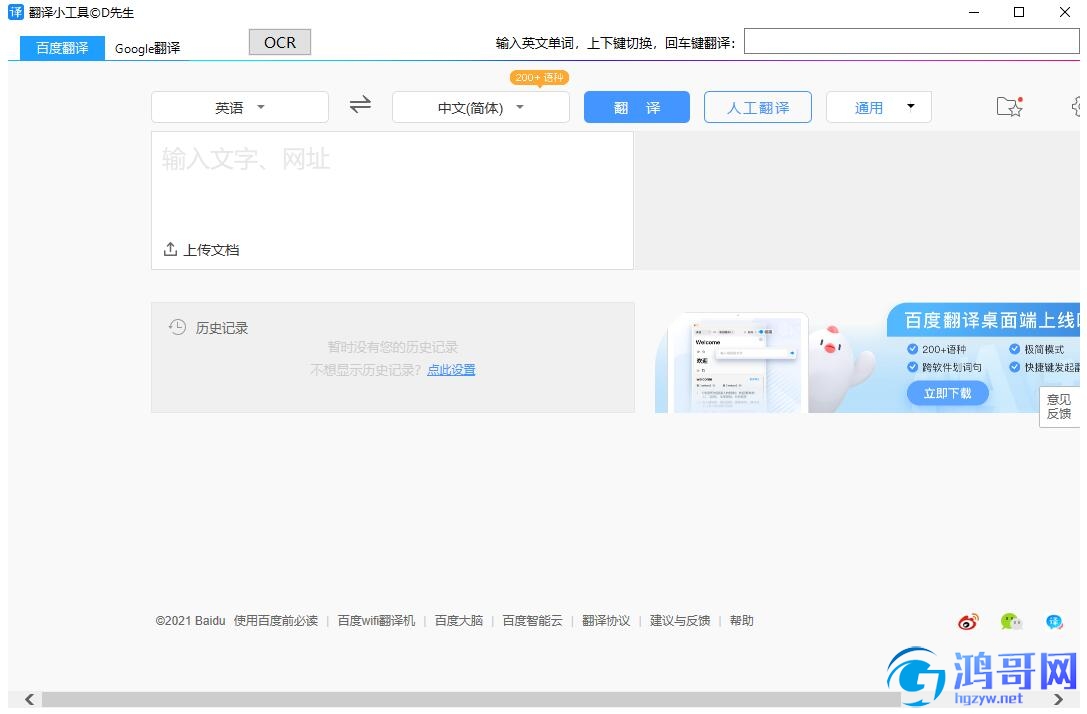
Task: Click the WeChat icon in the footer
Action: click(x=1011, y=622)
